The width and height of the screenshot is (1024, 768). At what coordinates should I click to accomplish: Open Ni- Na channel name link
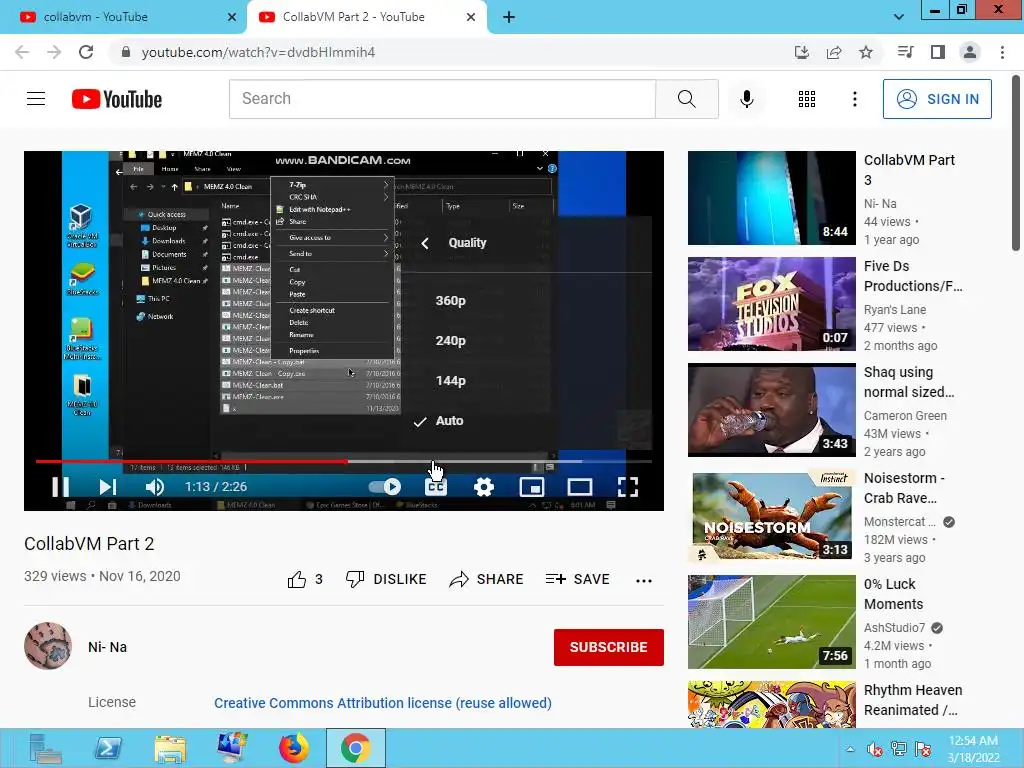108,647
